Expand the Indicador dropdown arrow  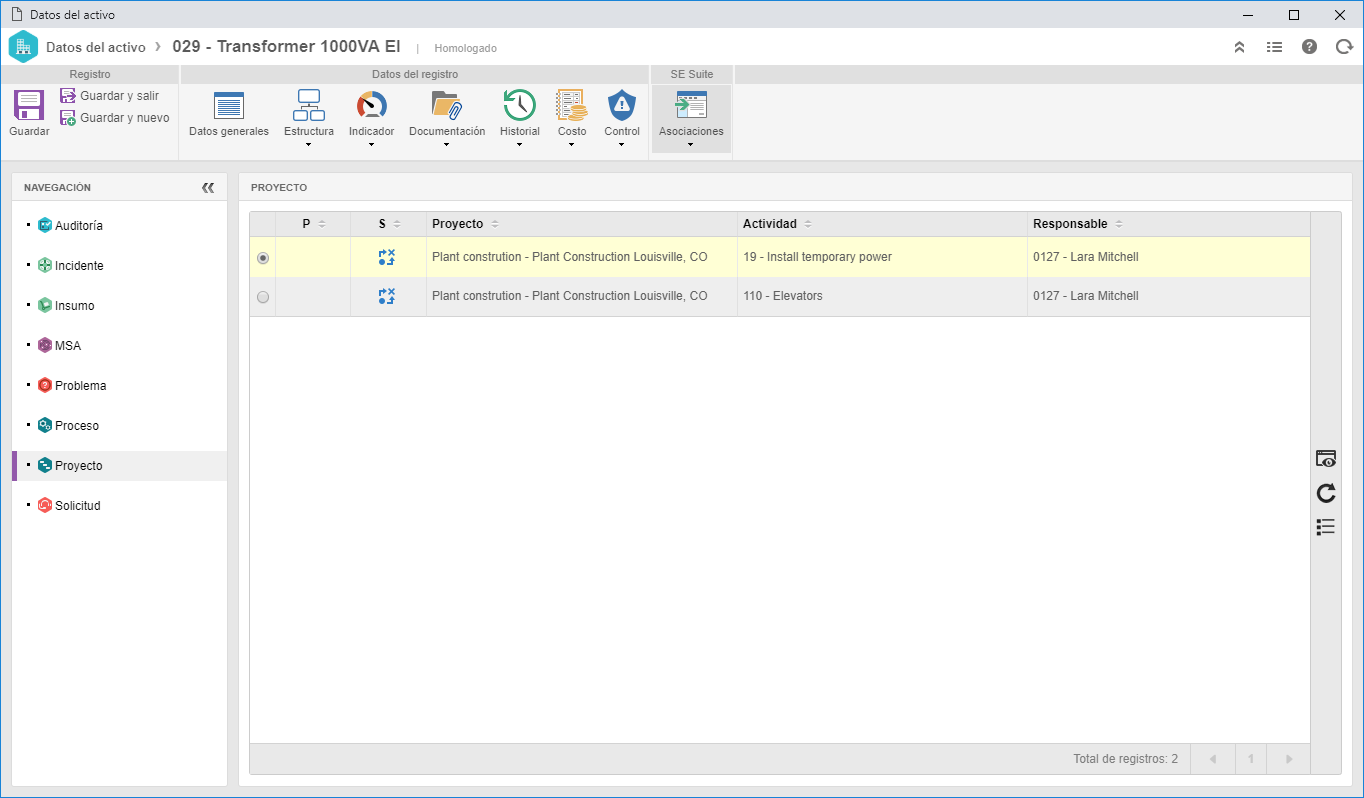[371, 145]
